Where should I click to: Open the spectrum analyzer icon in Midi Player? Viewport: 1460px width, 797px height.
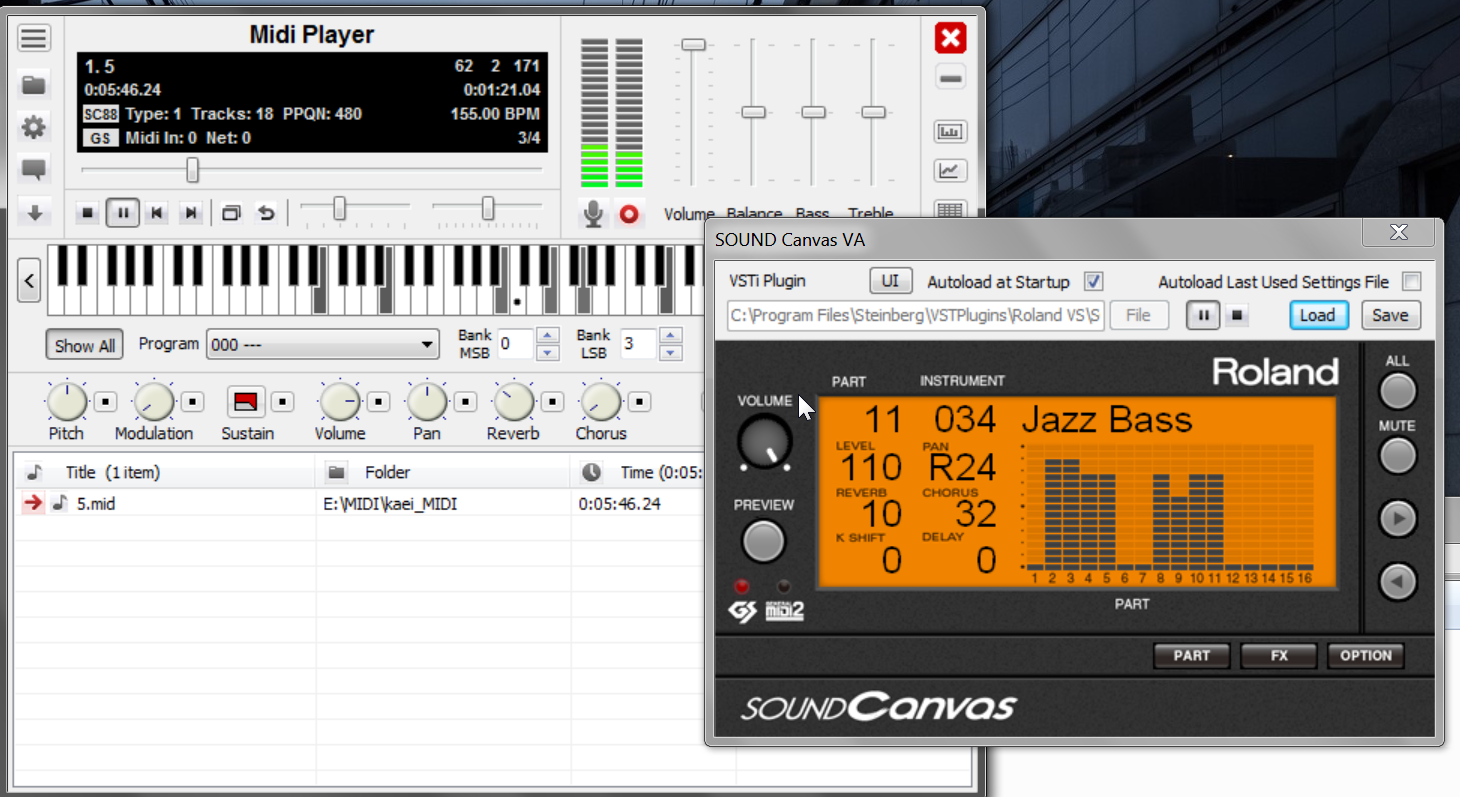coord(950,131)
